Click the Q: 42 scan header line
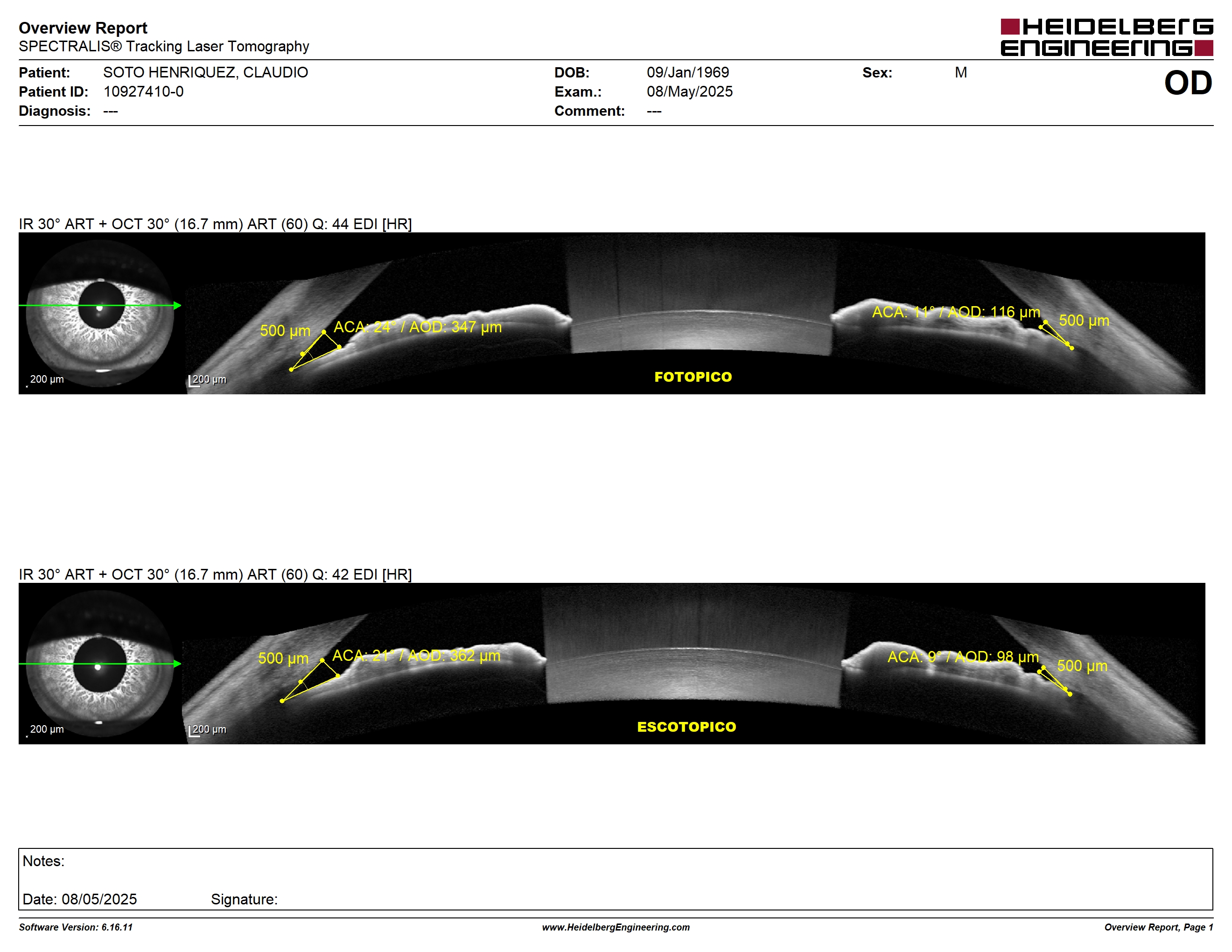Screen dimensions: 1232x952 click(x=215, y=574)
